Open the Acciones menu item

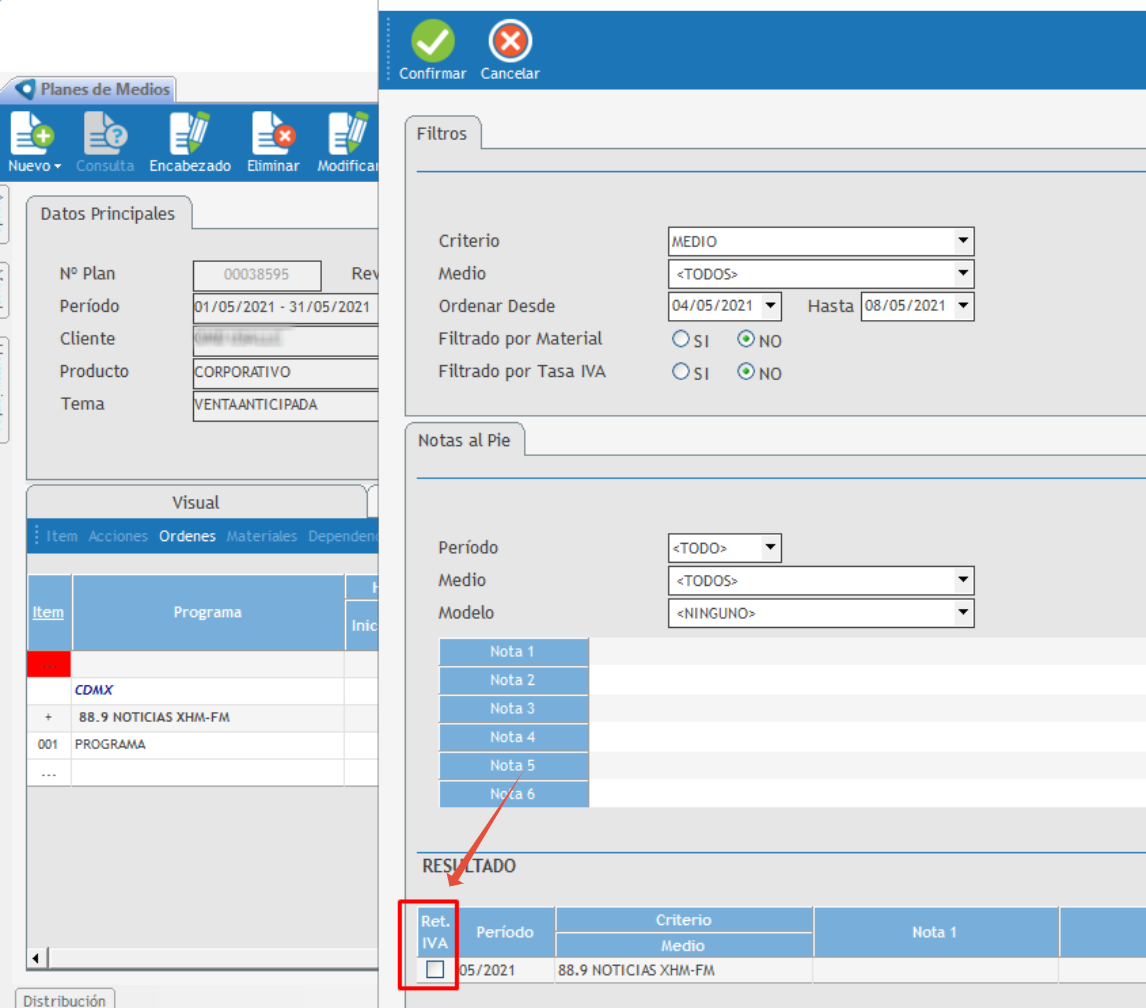pyautogui.click(x=118, y=536)
